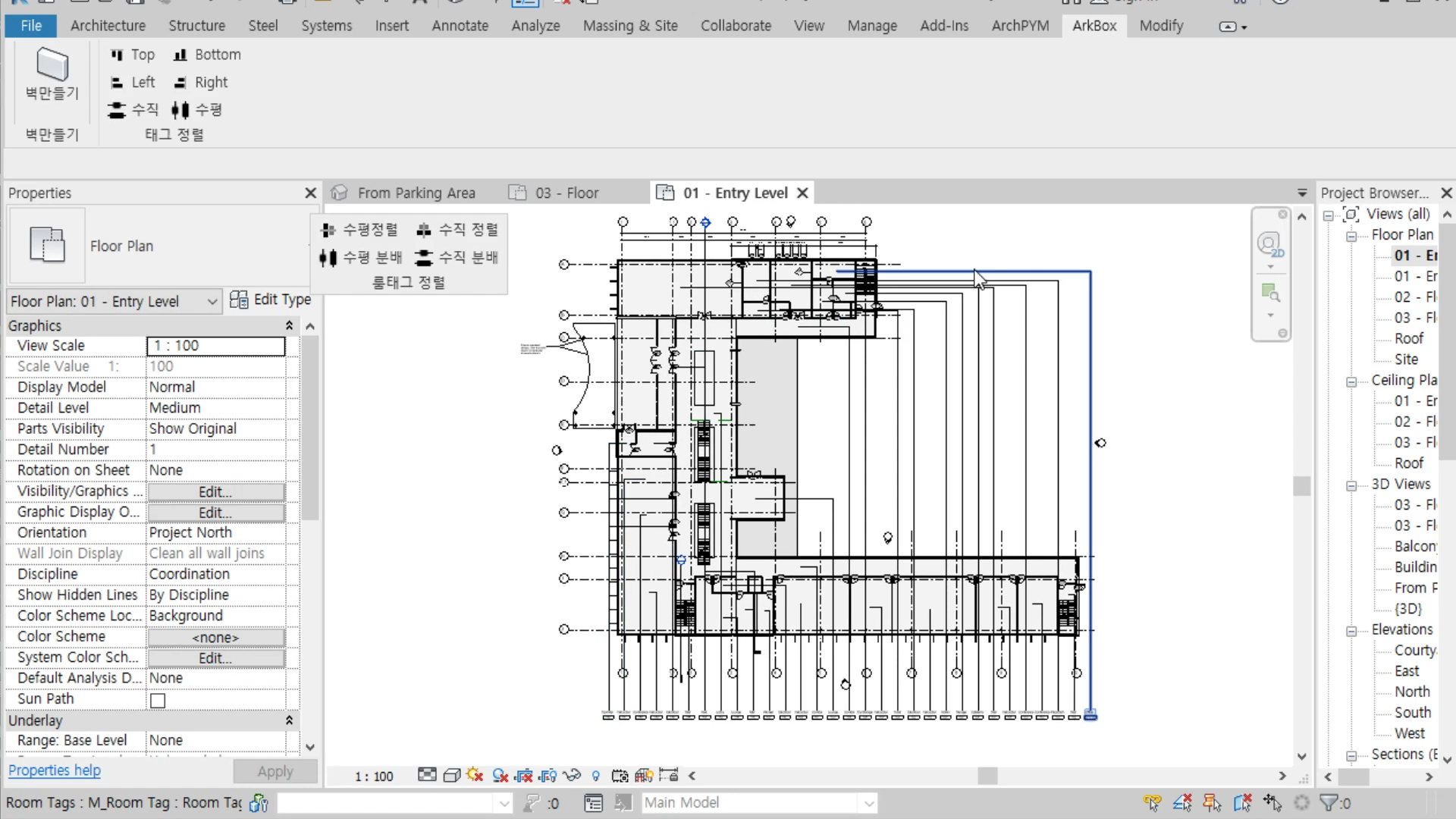1456x819 pixels.
Task: Click the Shadows off icon
Action: [500, 775]
